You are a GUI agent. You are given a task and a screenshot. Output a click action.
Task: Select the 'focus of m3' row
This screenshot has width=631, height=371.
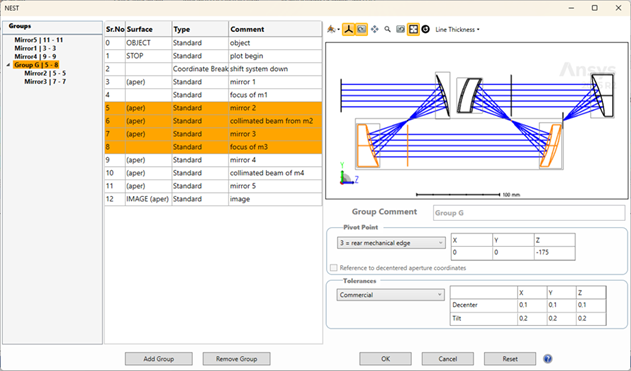pos(213,147)
